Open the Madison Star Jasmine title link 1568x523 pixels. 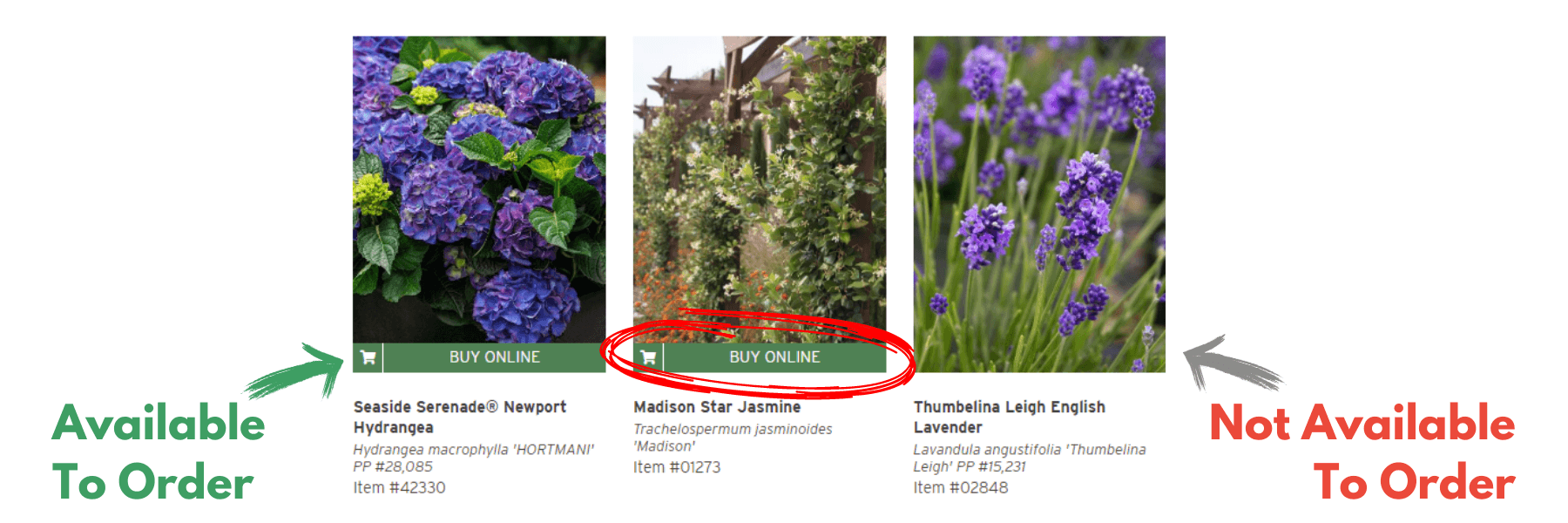pos(717,407)
